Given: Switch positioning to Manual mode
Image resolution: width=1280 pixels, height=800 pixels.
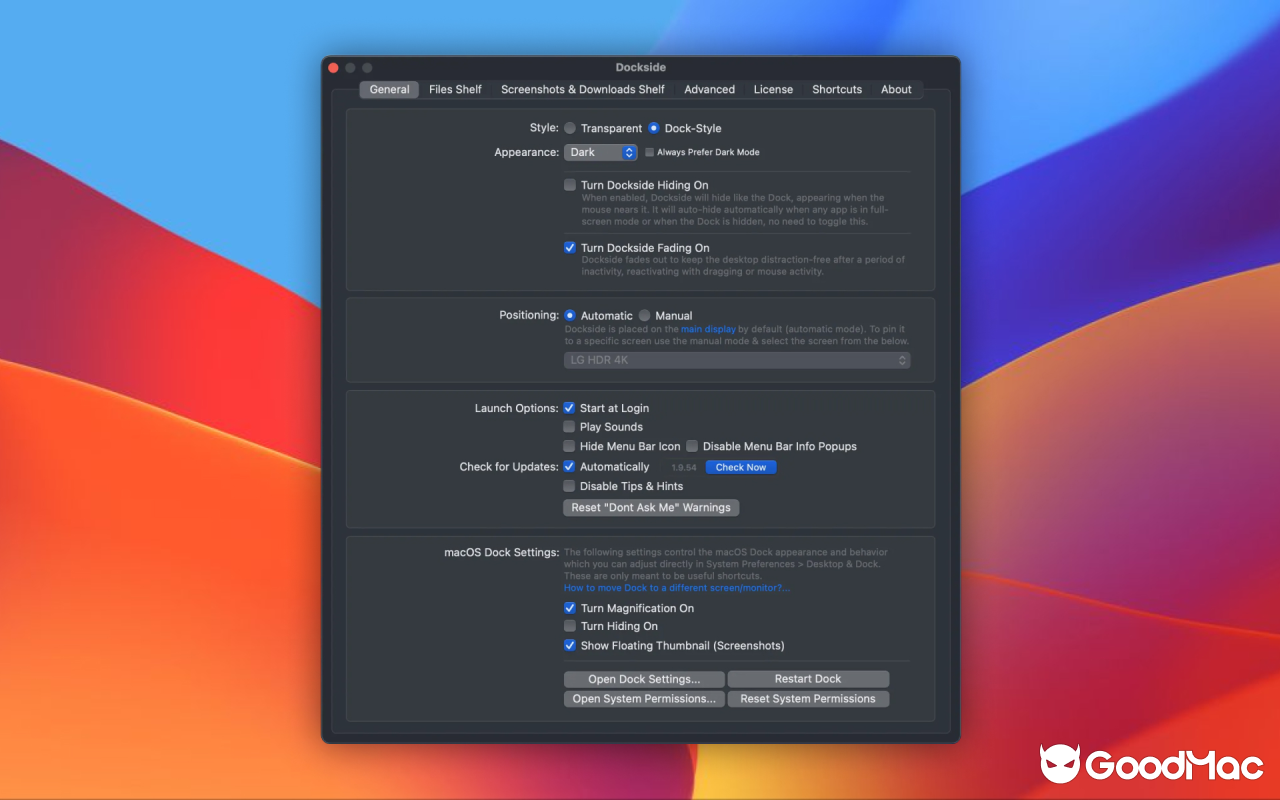Looking at the screenshot, I should (x=645, y=314).
